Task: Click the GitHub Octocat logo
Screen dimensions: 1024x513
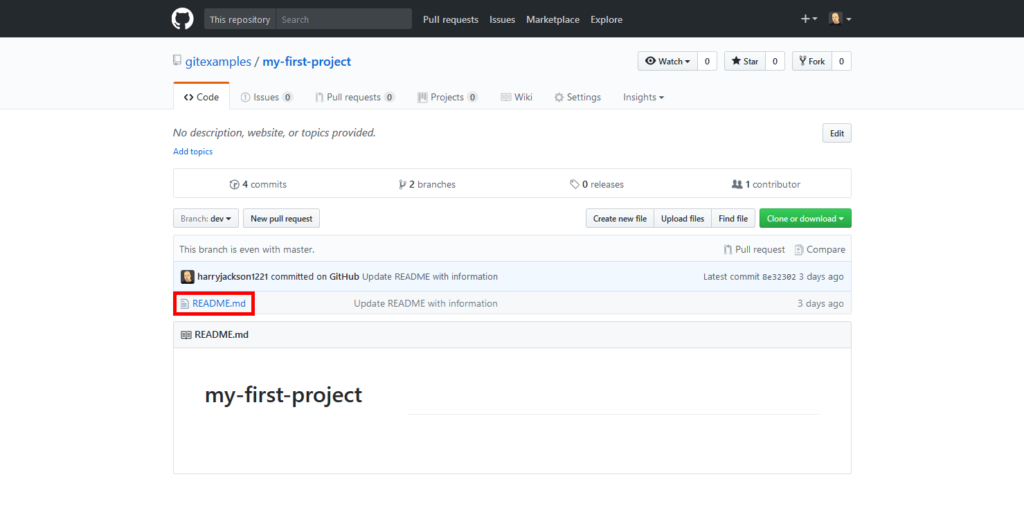Action: click(182, 19)
